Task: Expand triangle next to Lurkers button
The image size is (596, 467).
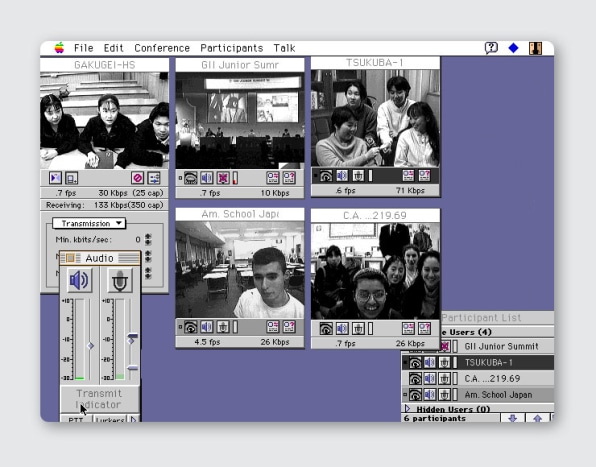Action: click(133, 420)
